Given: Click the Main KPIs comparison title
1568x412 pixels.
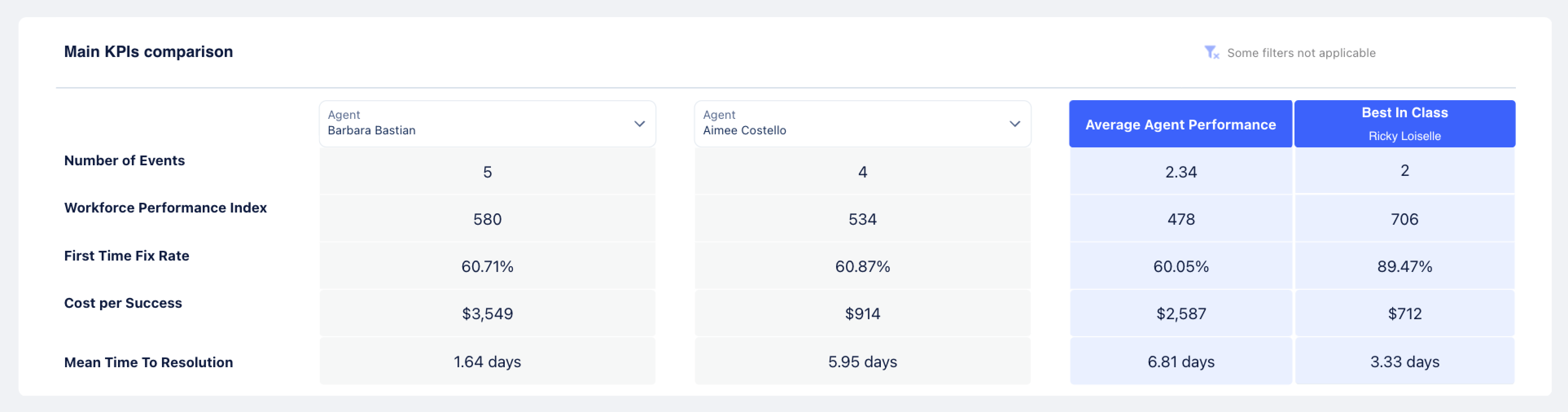Looking at the screenshot, I should click(x=148, y=52).
